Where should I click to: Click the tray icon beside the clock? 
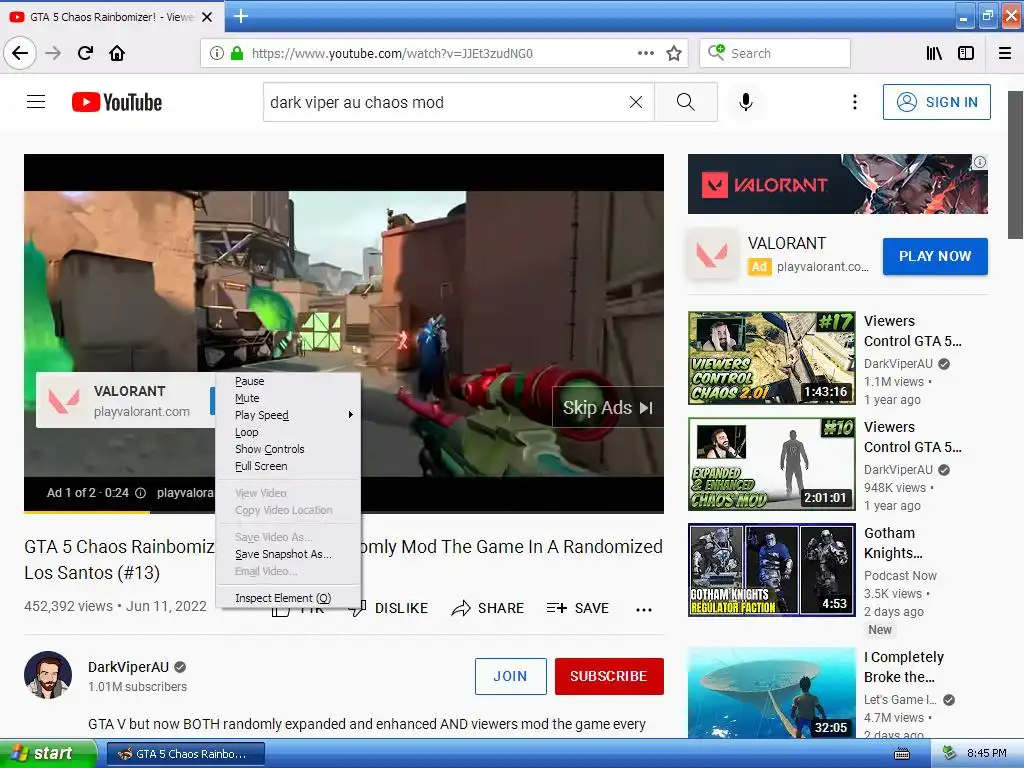[949, 754]
